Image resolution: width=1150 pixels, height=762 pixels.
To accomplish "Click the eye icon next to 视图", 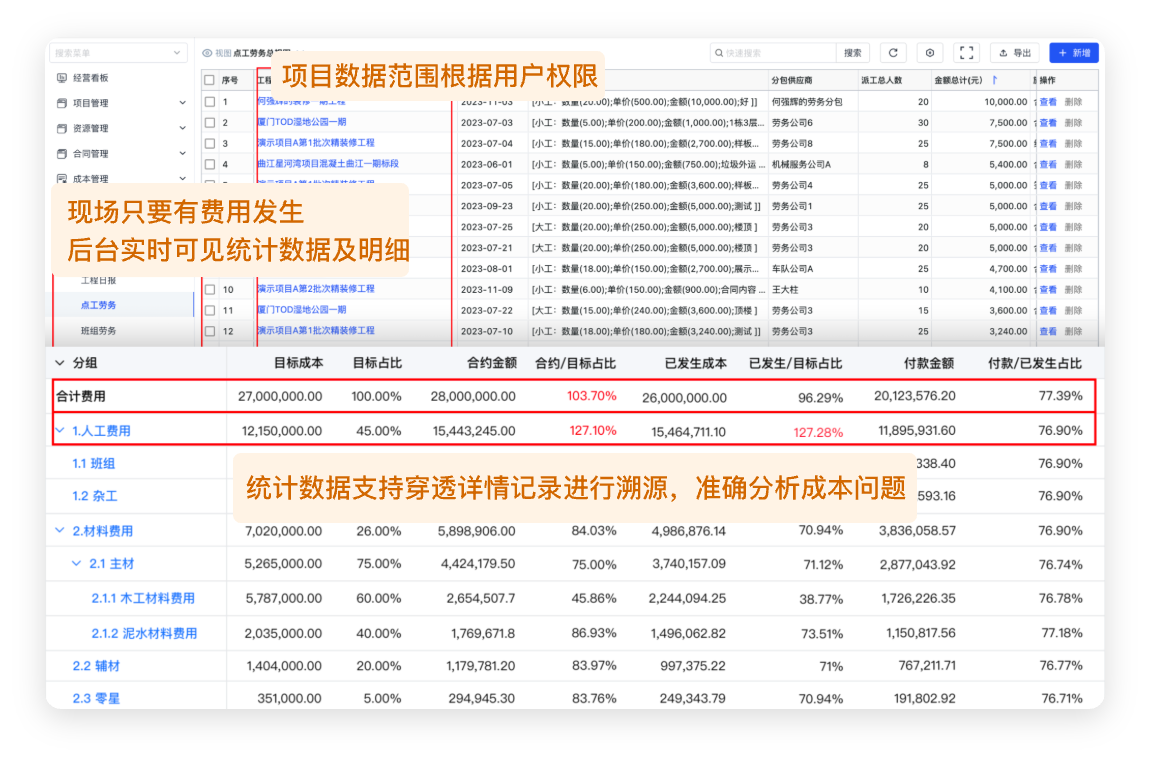I will point(207,53).
